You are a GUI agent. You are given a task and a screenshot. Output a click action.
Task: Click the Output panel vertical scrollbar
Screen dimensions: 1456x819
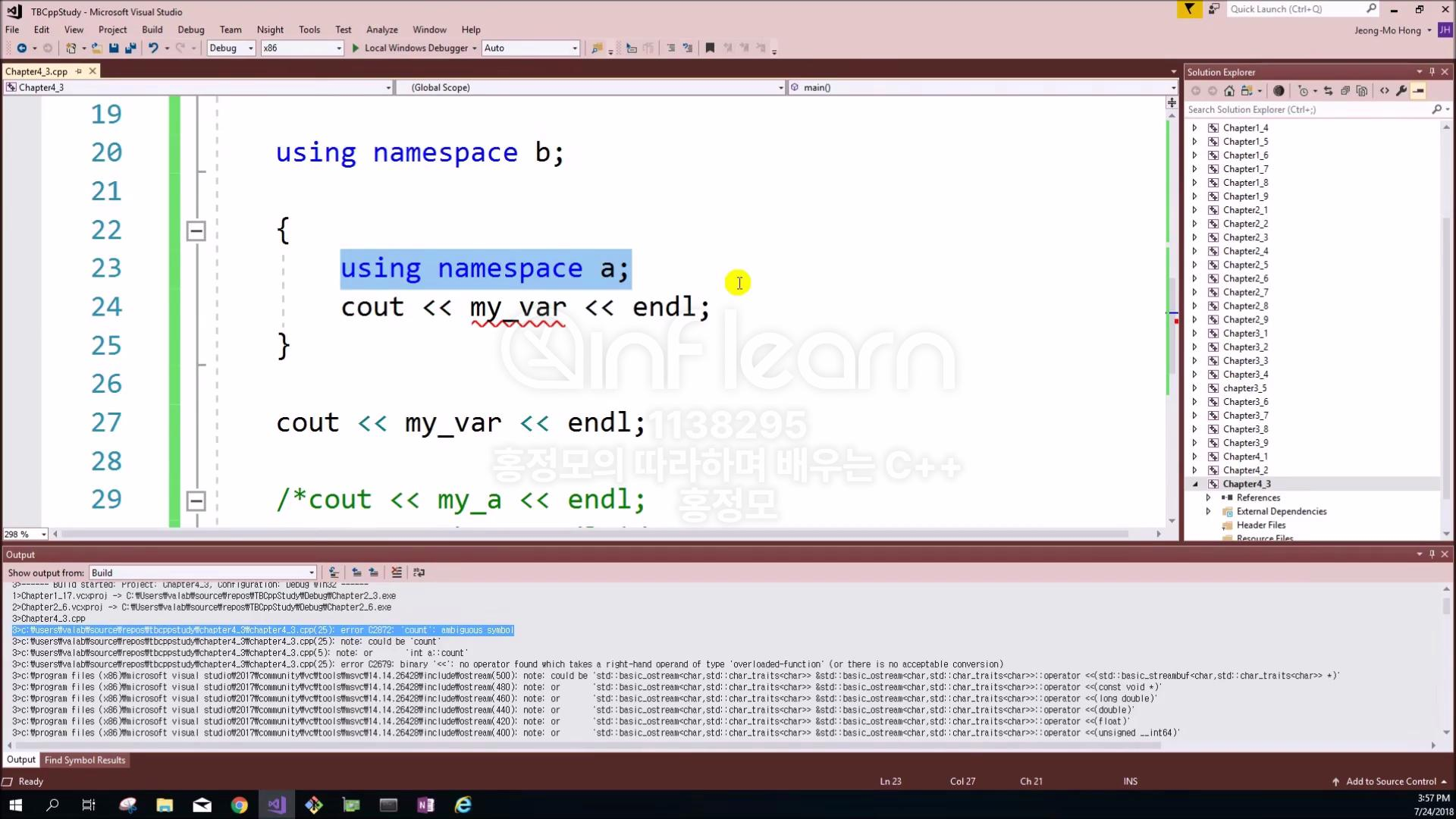click(1445, 607)
